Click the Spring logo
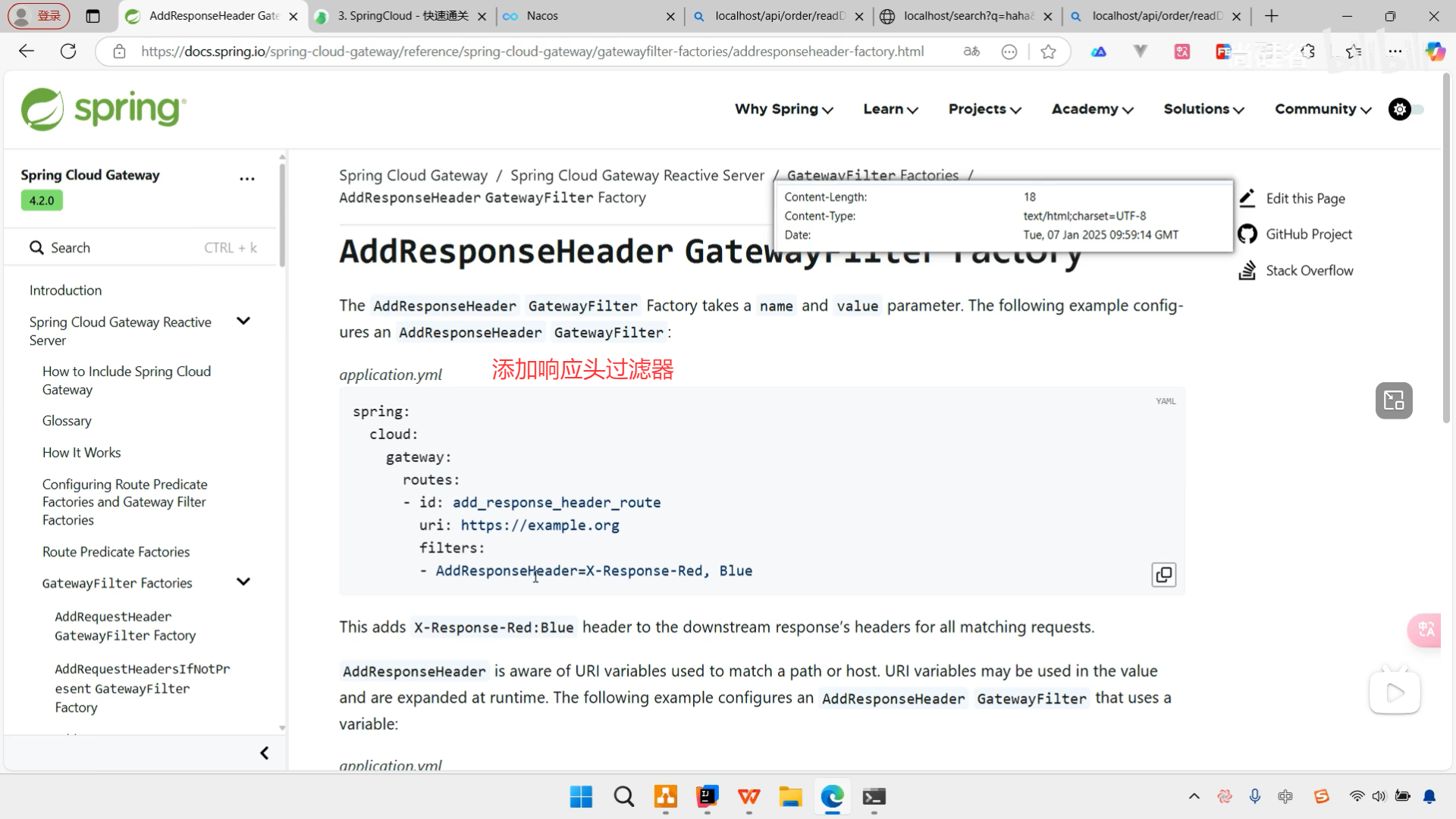The image size is (1456, 819). click(x=104, y=109)
